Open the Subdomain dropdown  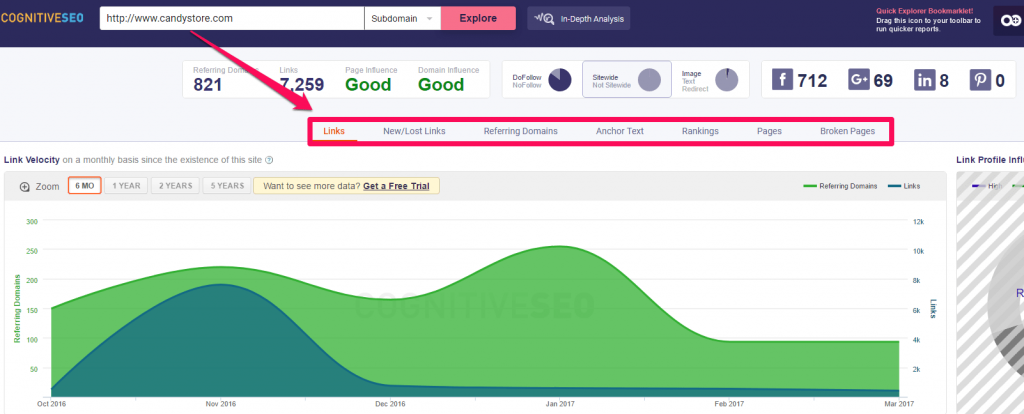(402, 18)
